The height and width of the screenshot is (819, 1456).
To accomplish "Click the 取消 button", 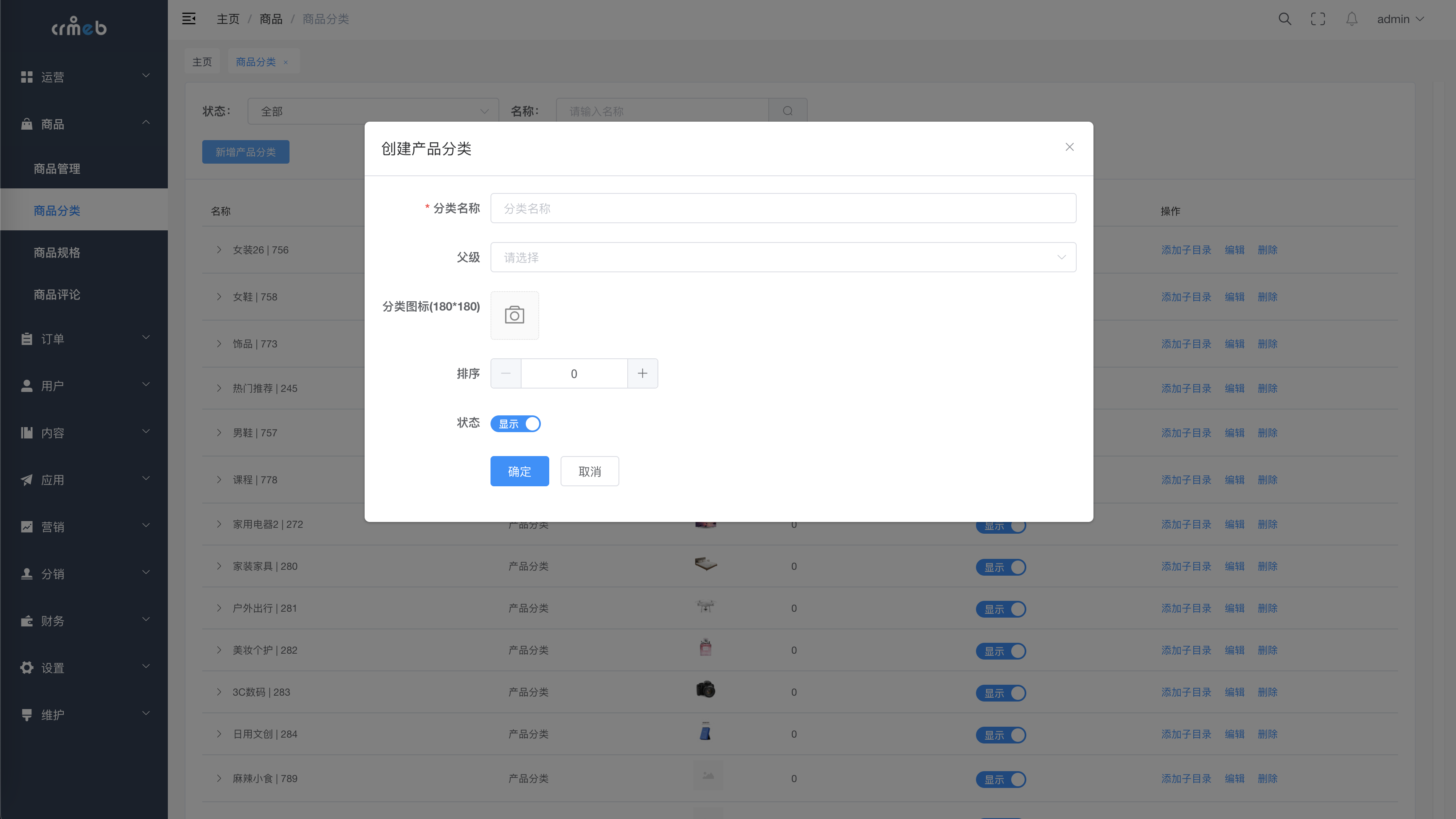I will 590,472.
